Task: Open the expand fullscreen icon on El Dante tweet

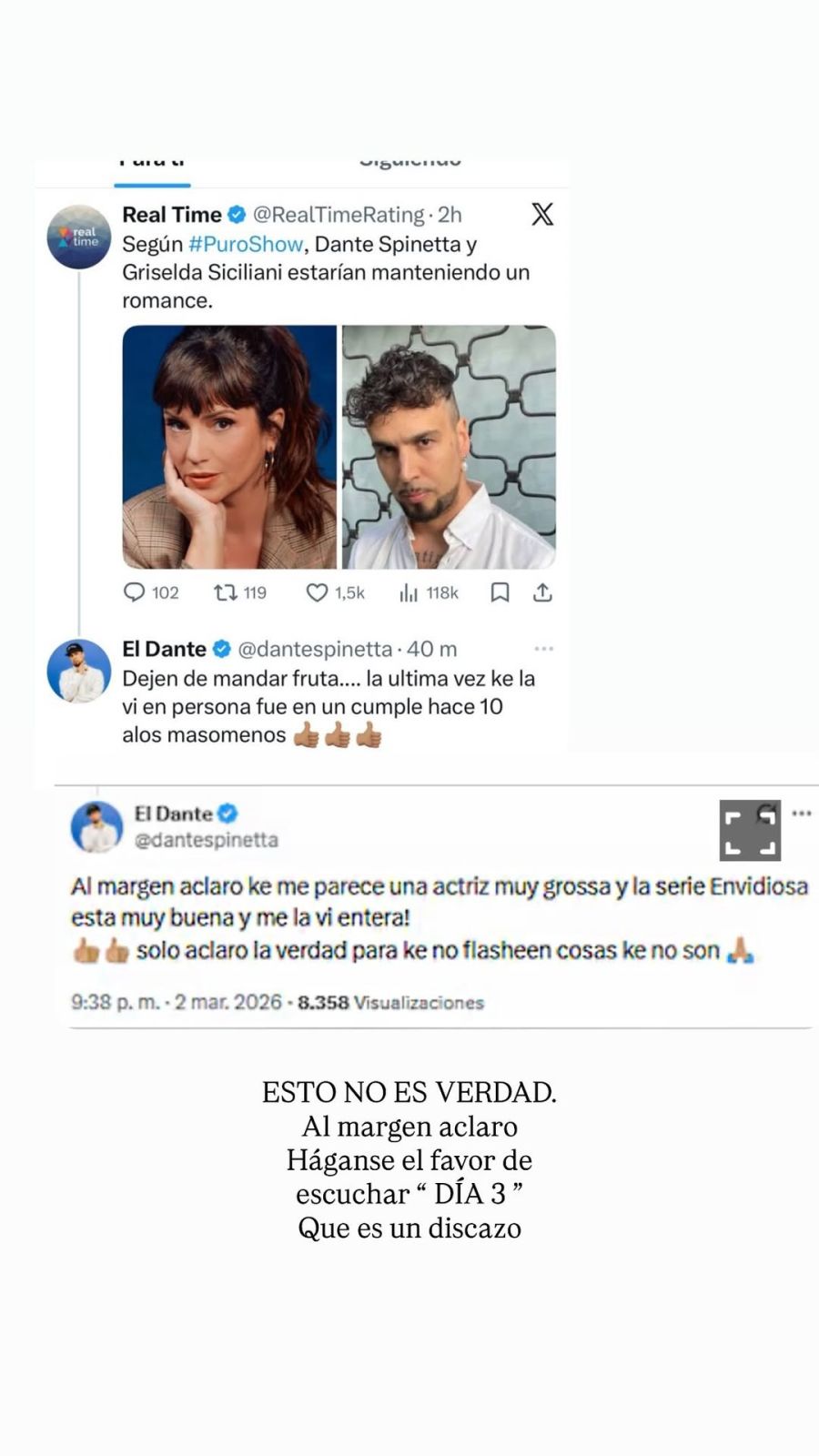Action: coord(750,830)
